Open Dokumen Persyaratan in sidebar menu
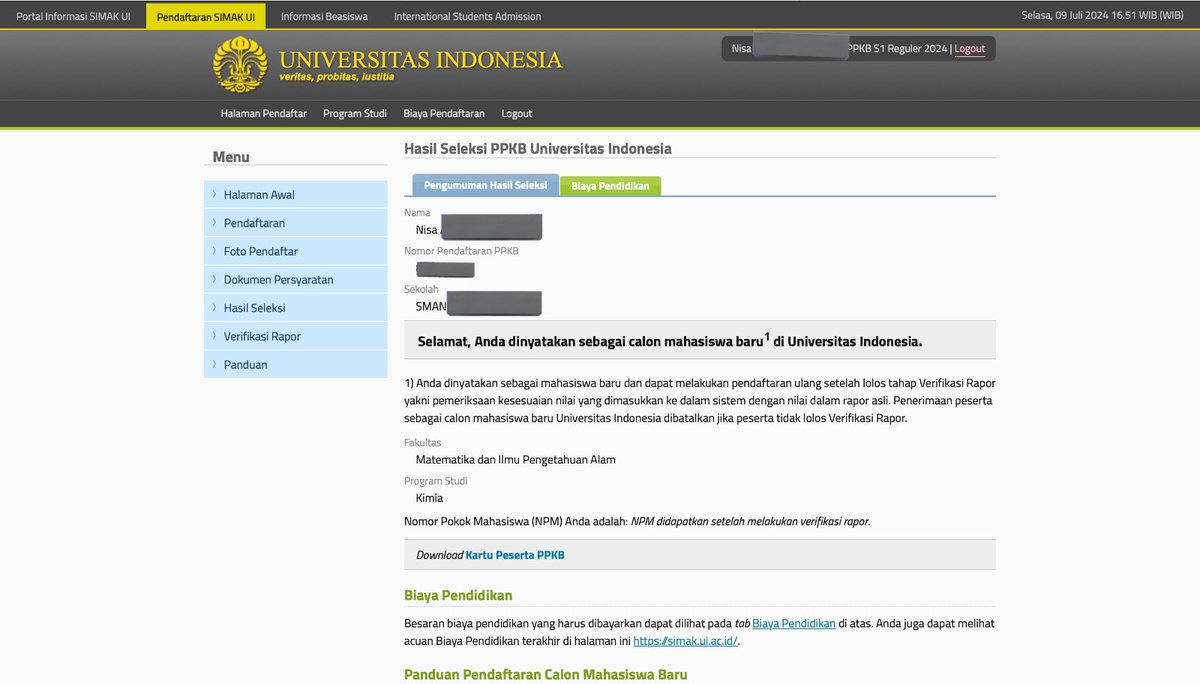 (296, 279)
